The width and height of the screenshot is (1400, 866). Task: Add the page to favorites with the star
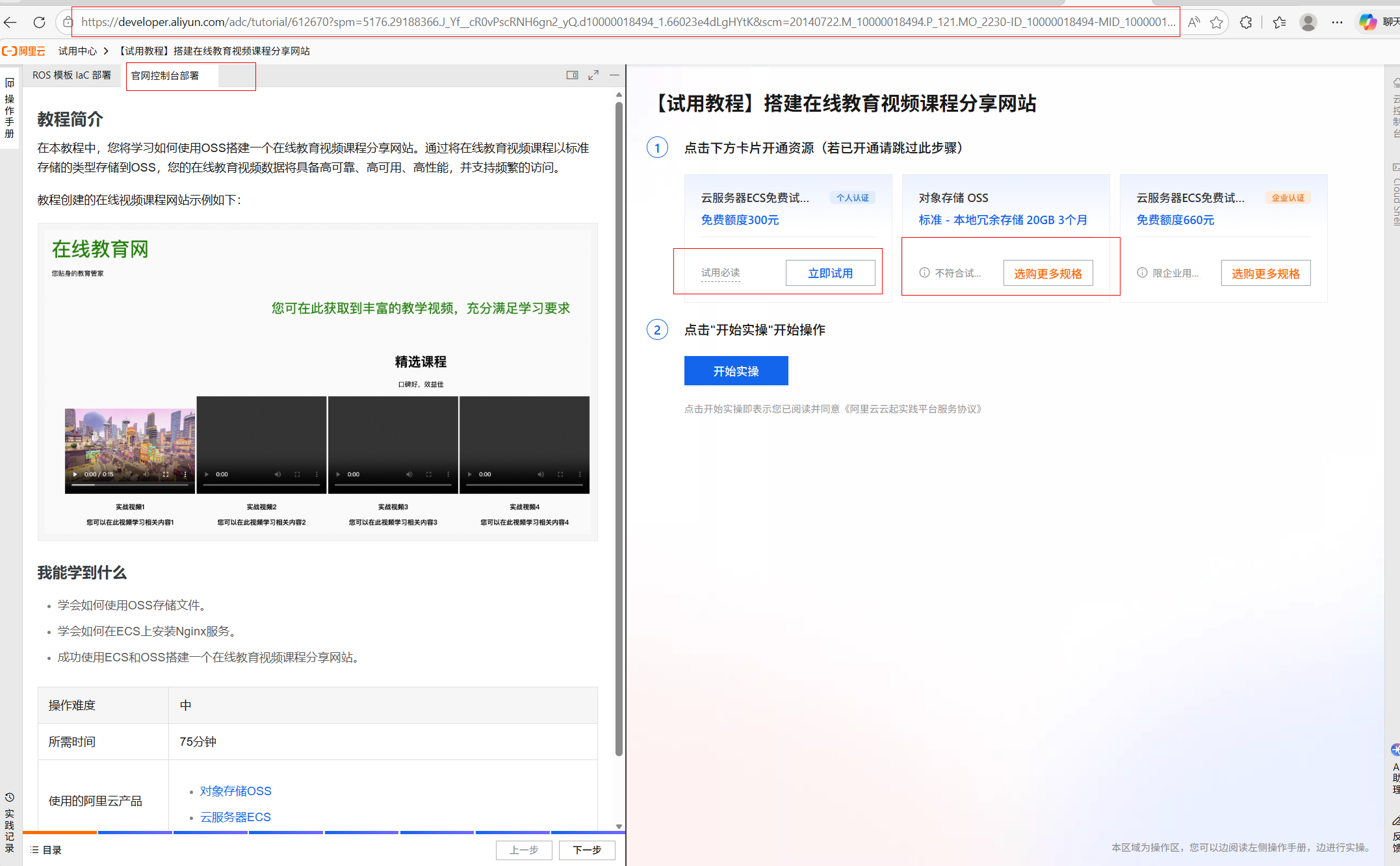pyautogui.click(x=1215, y=22)
